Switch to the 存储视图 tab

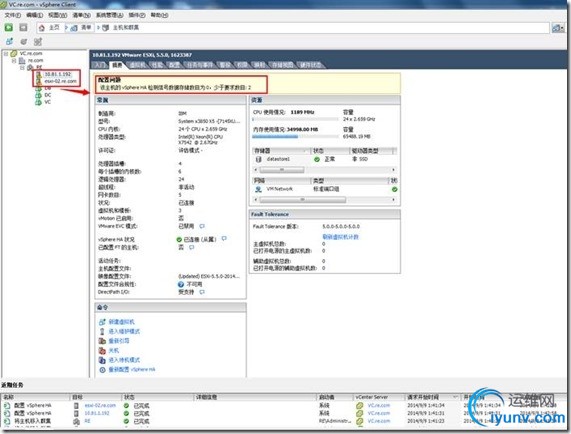282,65
